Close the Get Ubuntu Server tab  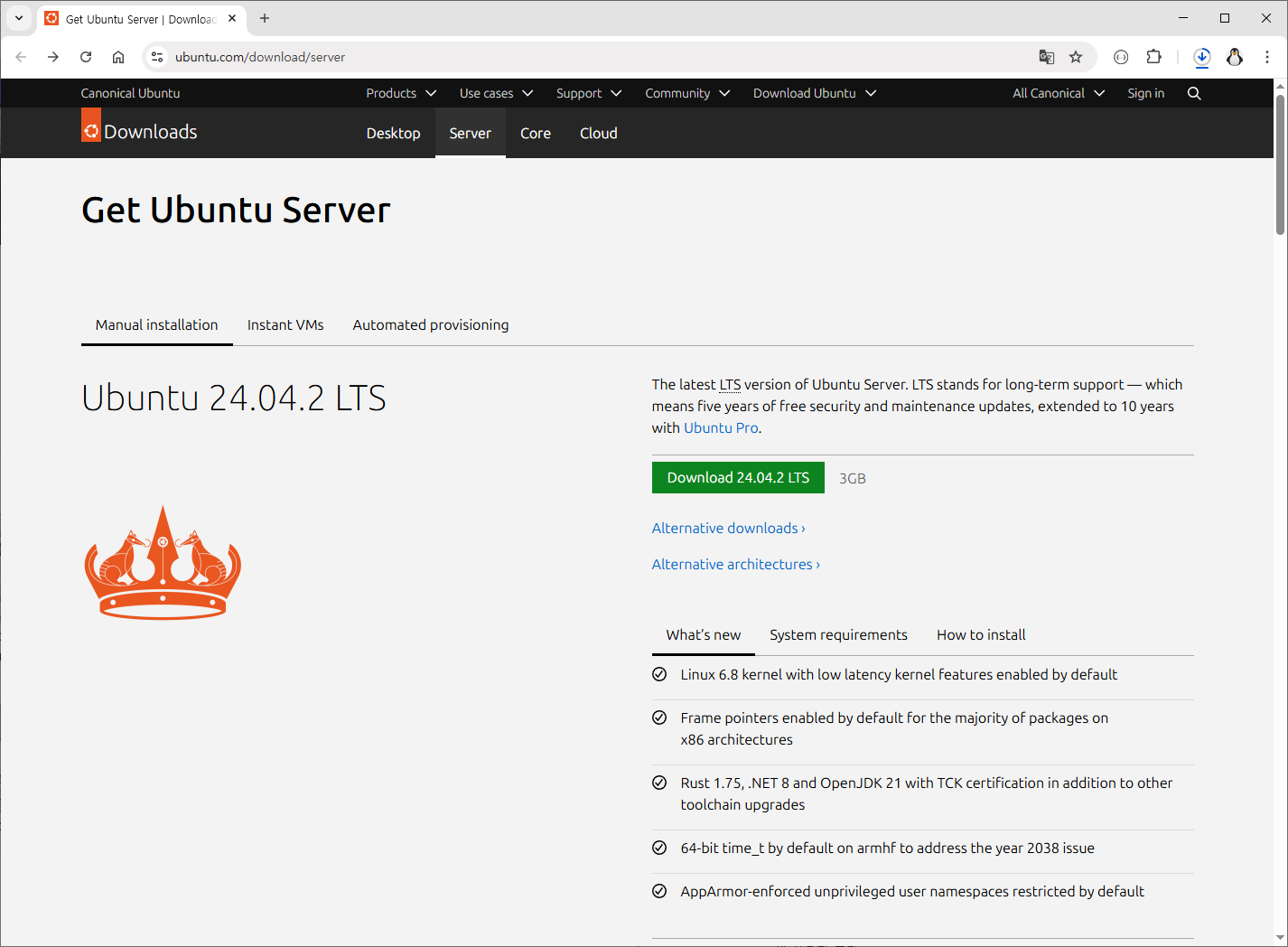(x=232, y=18)
